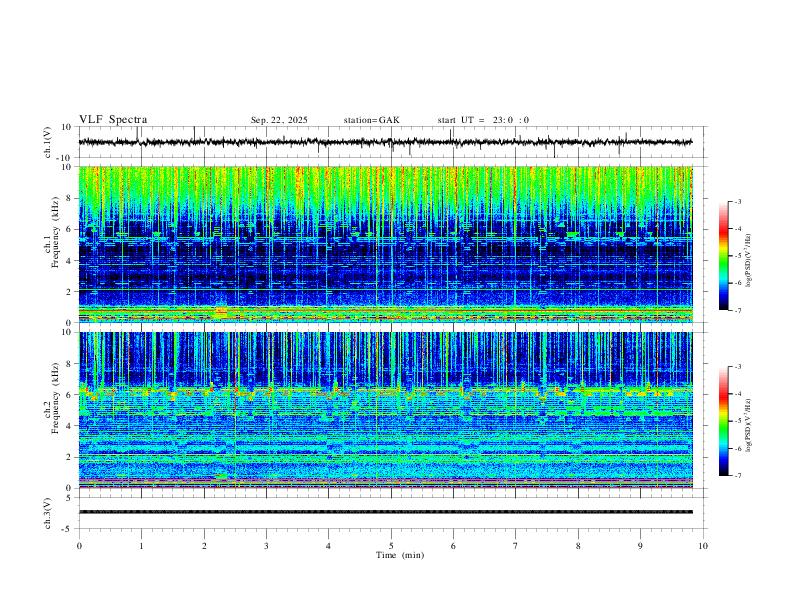Click the time axis tick label "1"

[141, 546]
